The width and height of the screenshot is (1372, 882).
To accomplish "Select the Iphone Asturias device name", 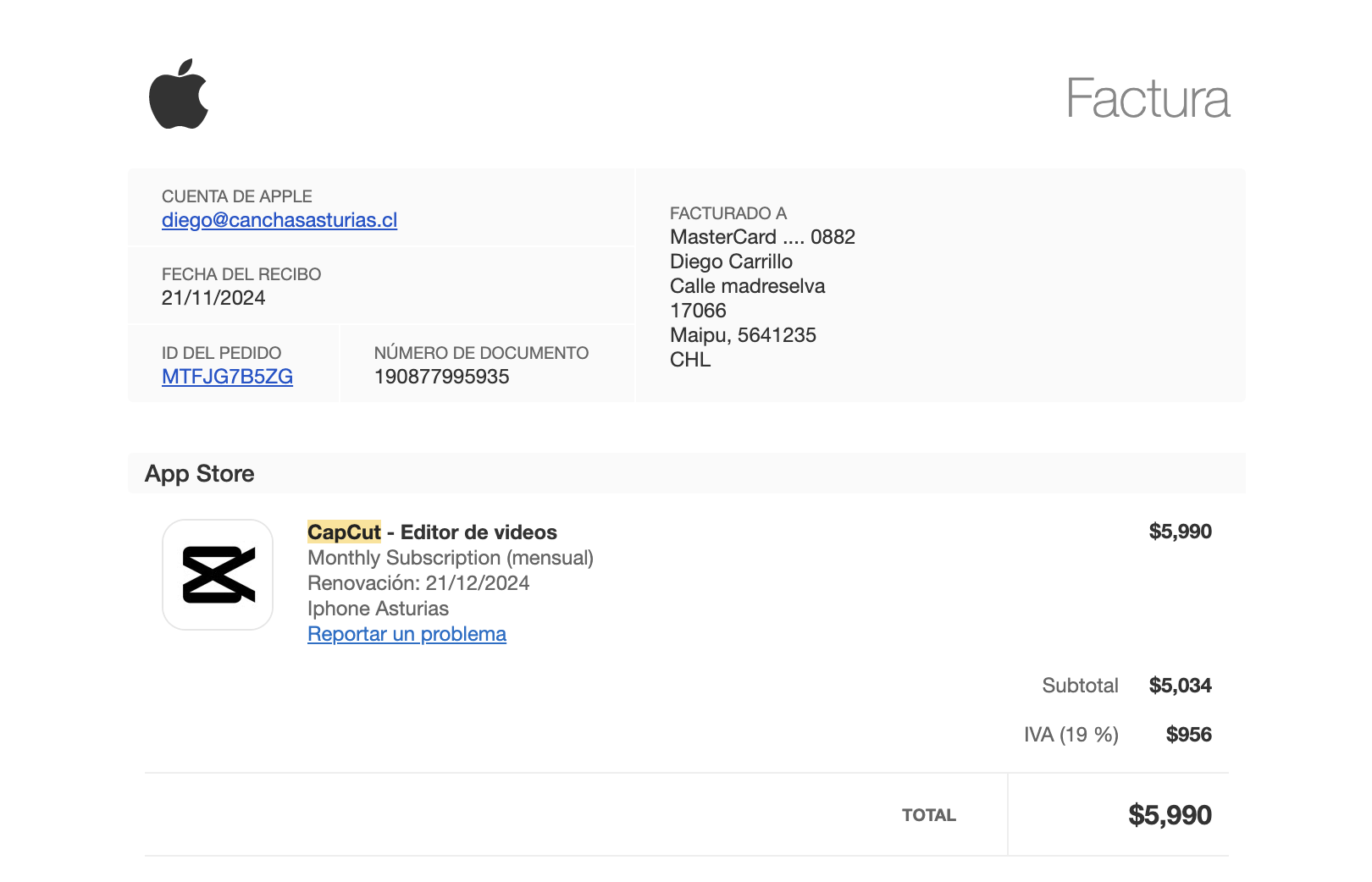I will (378, 609).
